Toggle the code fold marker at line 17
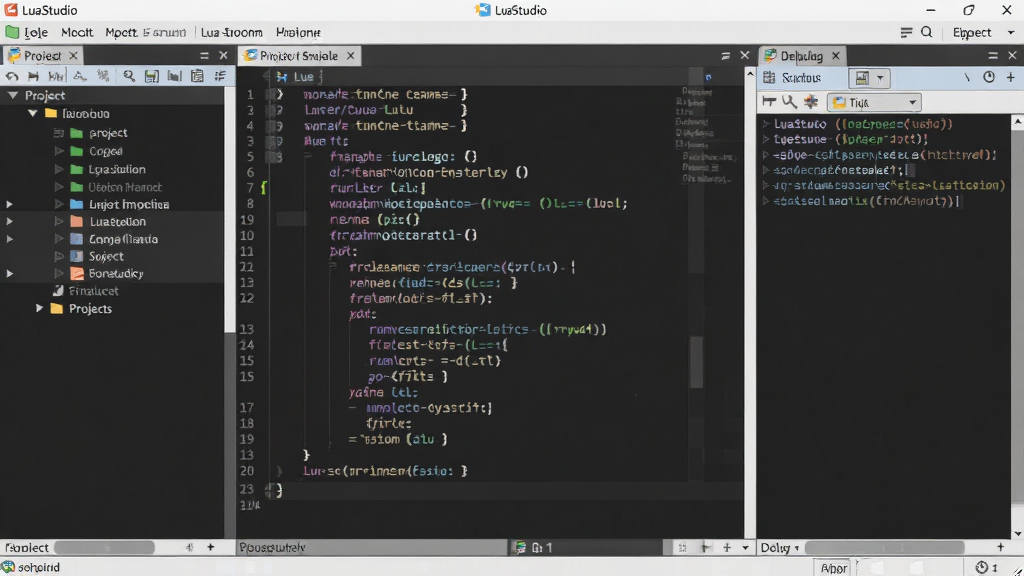Screen dimensions: 1024x576 point(353,408)
